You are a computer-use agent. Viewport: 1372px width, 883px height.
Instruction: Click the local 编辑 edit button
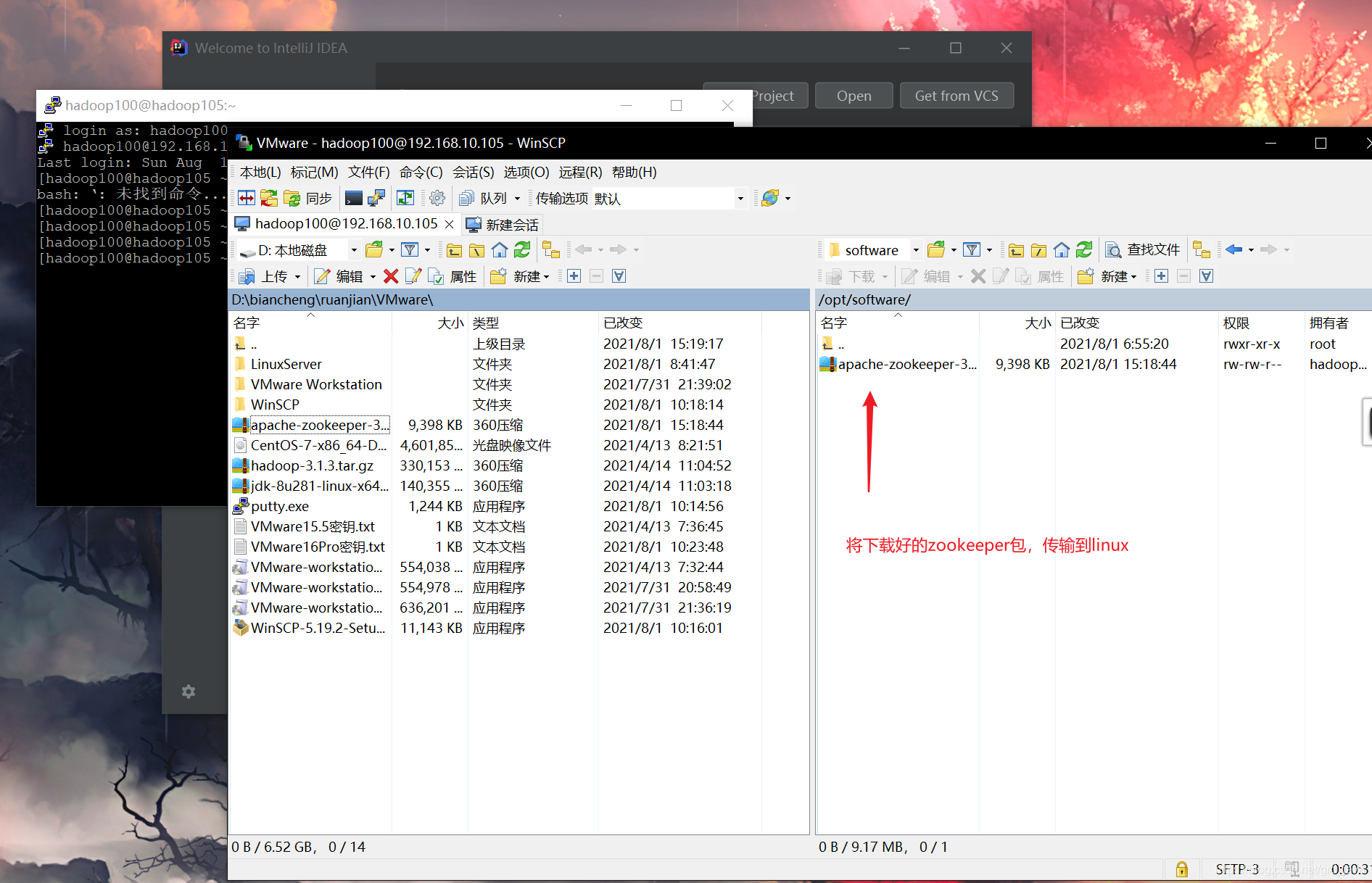tap(339, 276)
